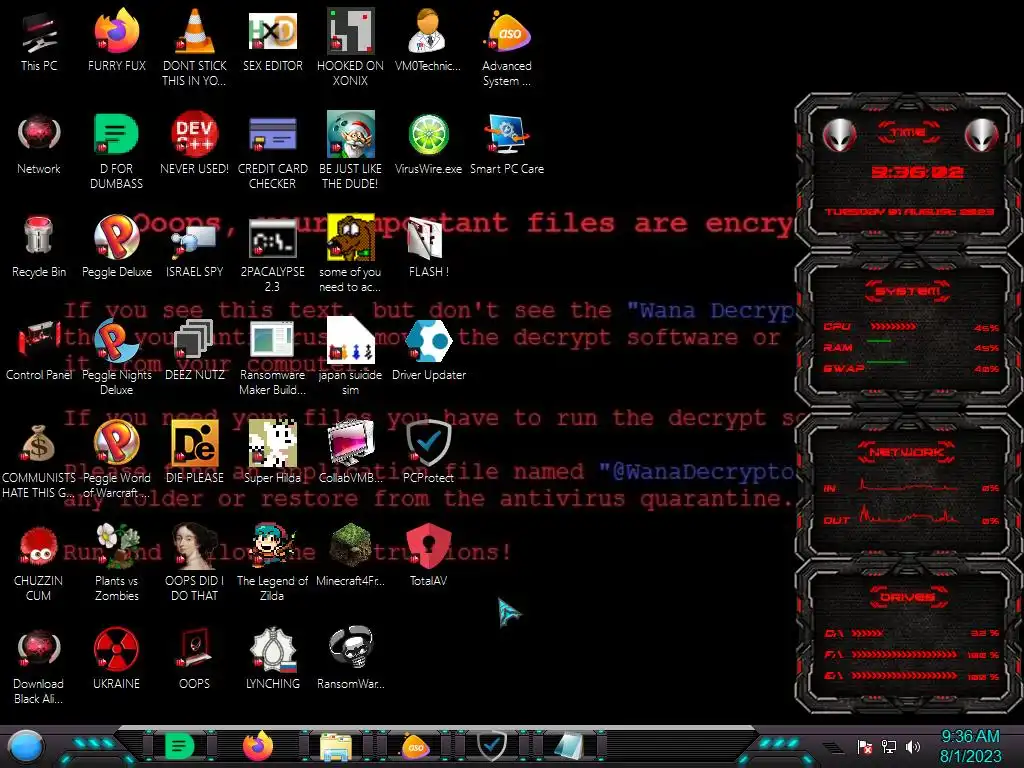Image resolution: width=1024 pixels, height=768 pixels.
Task: Click the F:\ drive usage bar
Action: (904, 654)
